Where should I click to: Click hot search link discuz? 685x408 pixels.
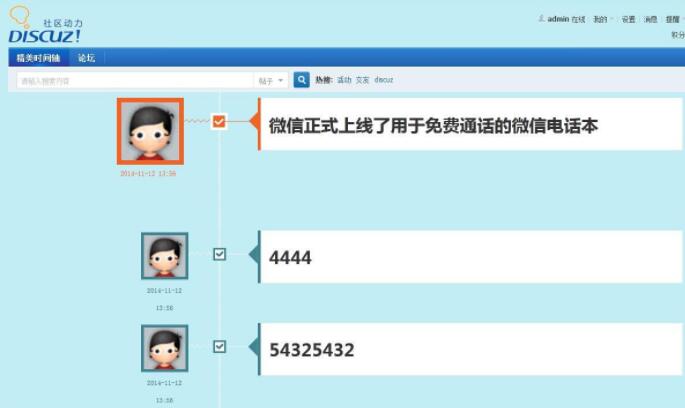click(384, 80)
